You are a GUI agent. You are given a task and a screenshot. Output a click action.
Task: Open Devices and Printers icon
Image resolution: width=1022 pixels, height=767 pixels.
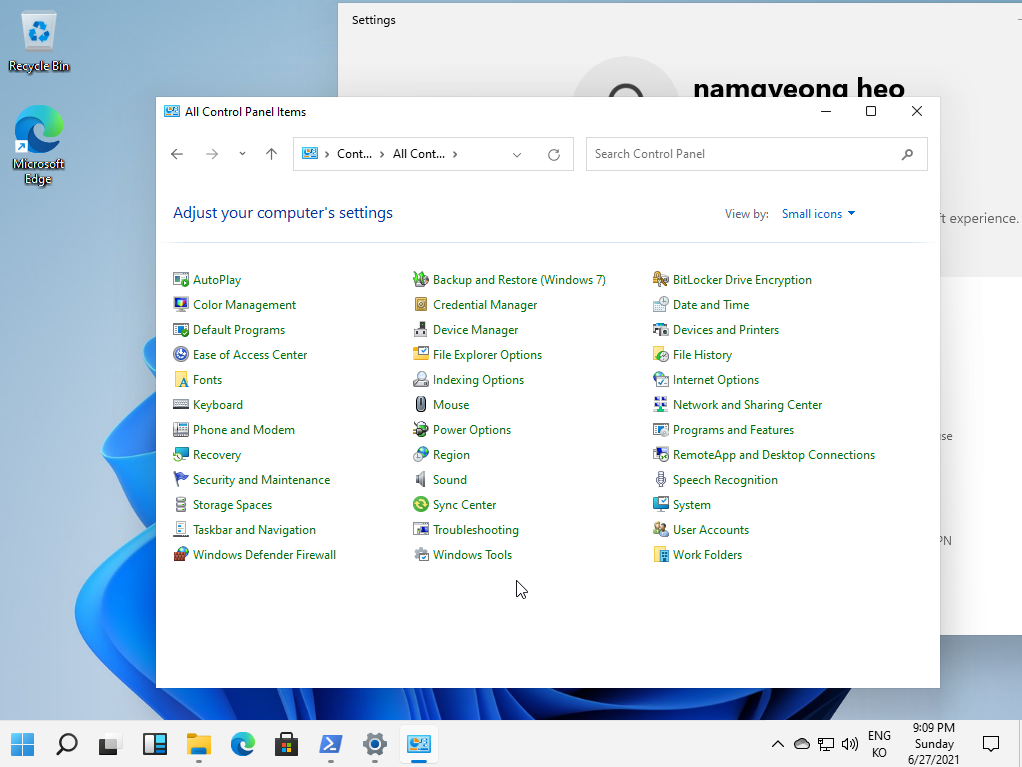tap(661, 330)
